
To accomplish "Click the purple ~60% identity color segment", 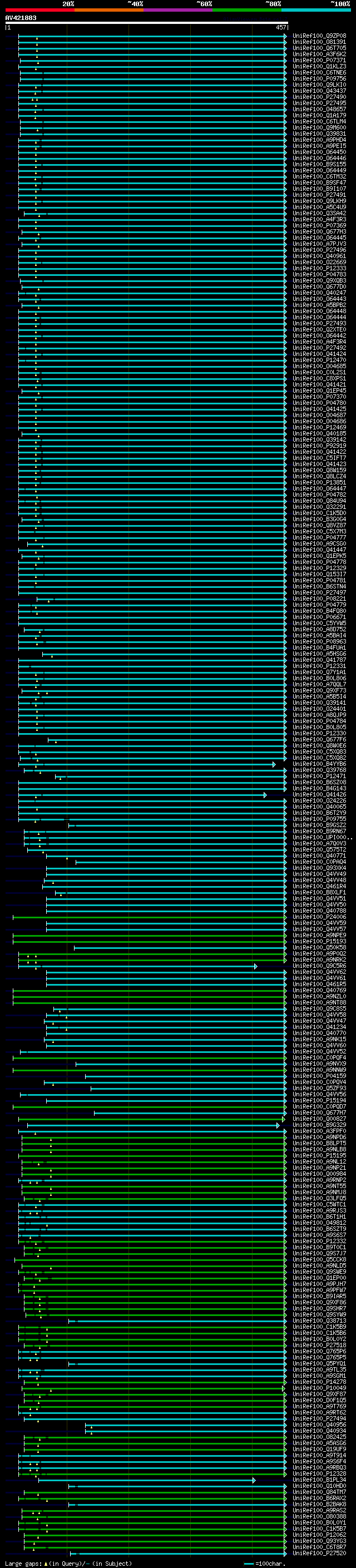I will pyautogui.click(x=179, y=10).
